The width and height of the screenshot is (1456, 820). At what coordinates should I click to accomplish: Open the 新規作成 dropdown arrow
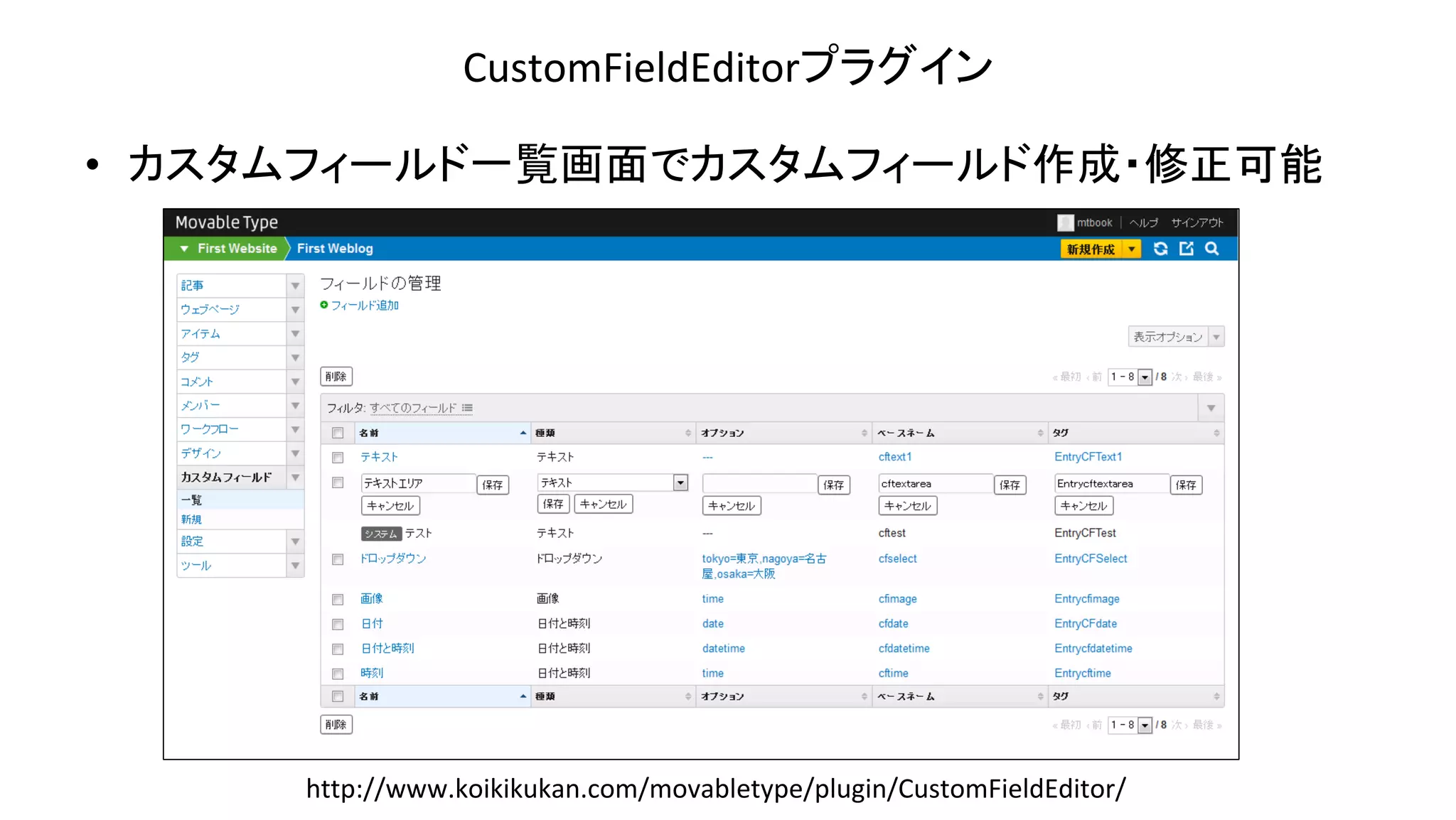tap(1131, 249)
